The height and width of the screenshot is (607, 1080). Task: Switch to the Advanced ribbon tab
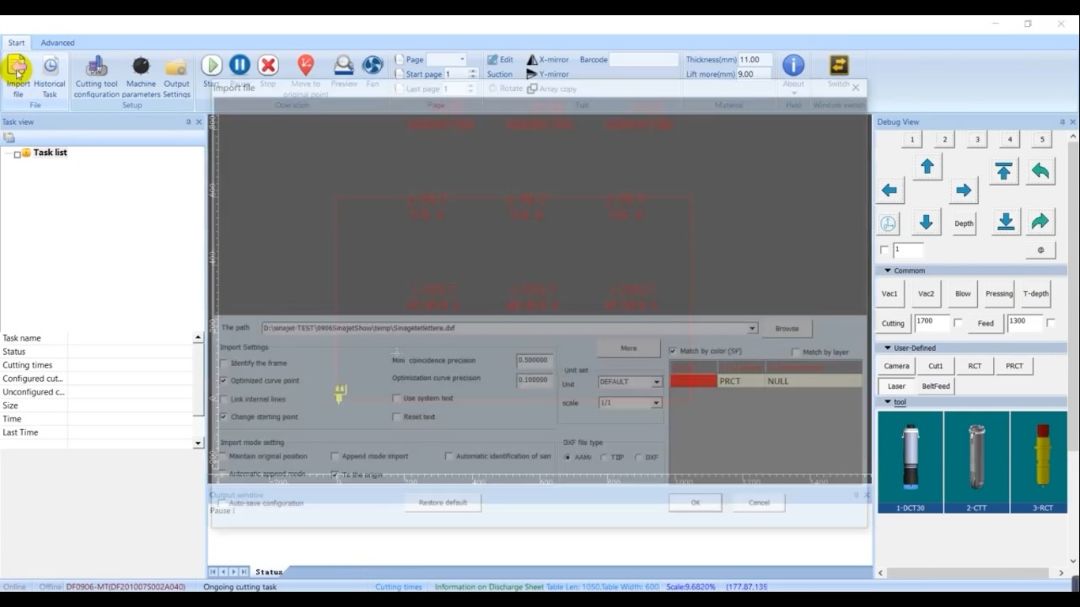pyautogui.click(x=57, y=43)
